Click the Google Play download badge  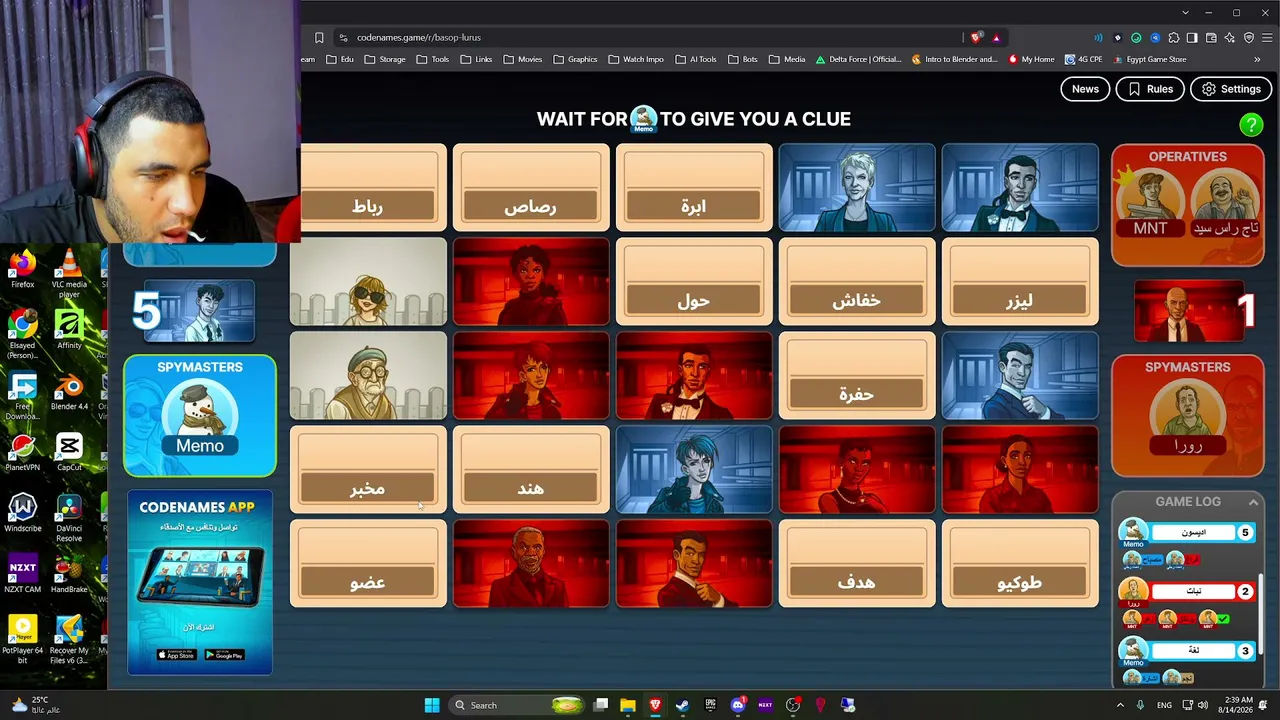tap(224, 655)
